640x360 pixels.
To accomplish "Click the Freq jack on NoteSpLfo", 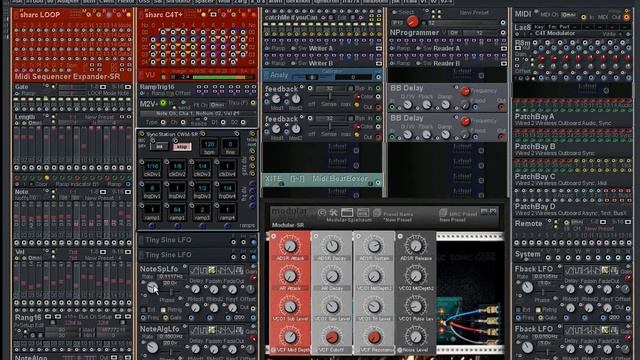I will click(143, 318).
